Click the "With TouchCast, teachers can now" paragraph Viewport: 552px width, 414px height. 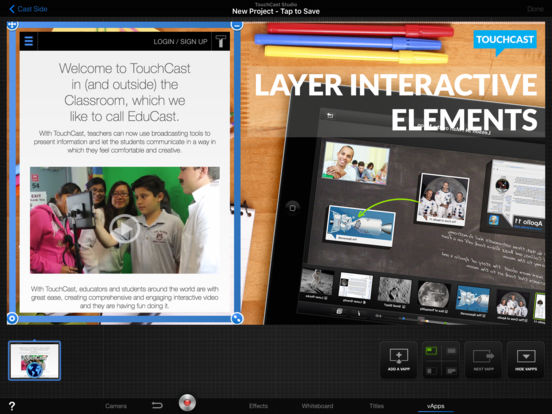coord(125,142)
